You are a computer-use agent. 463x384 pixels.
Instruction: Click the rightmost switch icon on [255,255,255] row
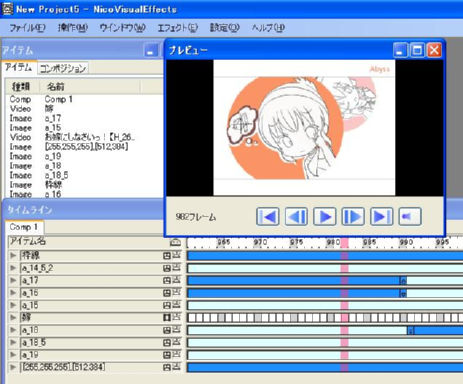tap(177, 367)
